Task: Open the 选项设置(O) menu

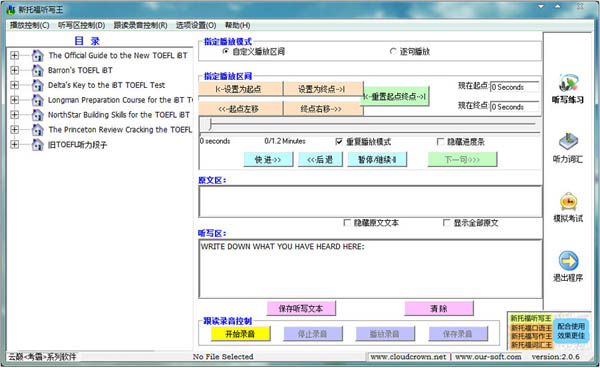Action: click(x=196, y=25)
